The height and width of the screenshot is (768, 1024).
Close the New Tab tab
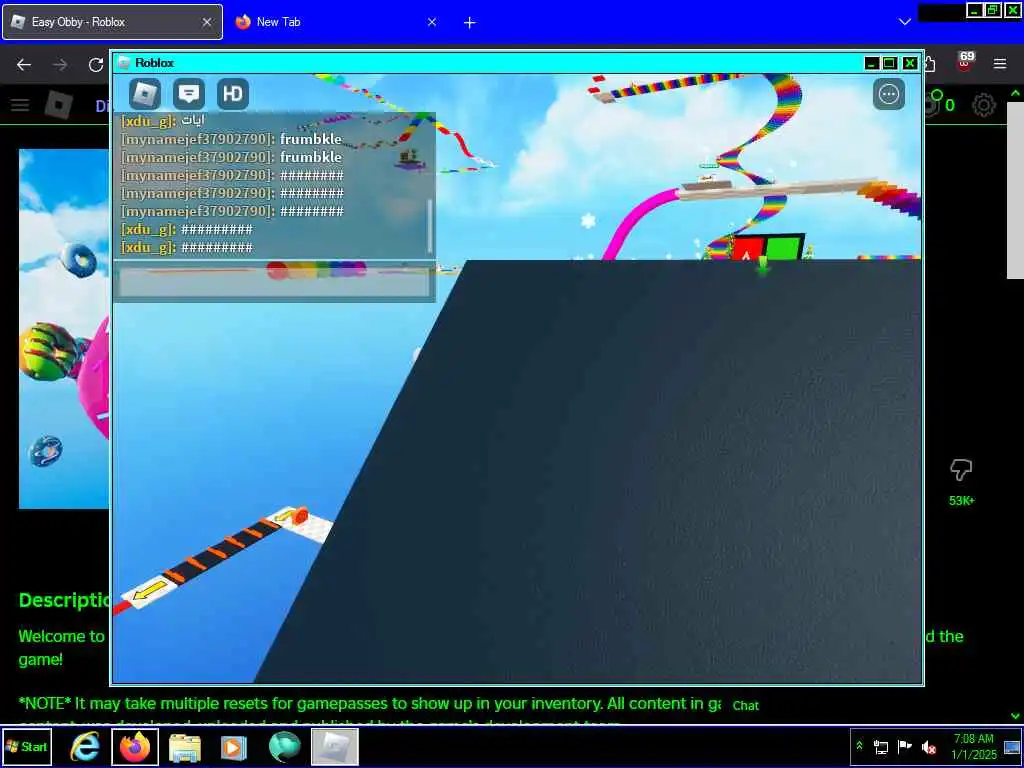point(432,22)
